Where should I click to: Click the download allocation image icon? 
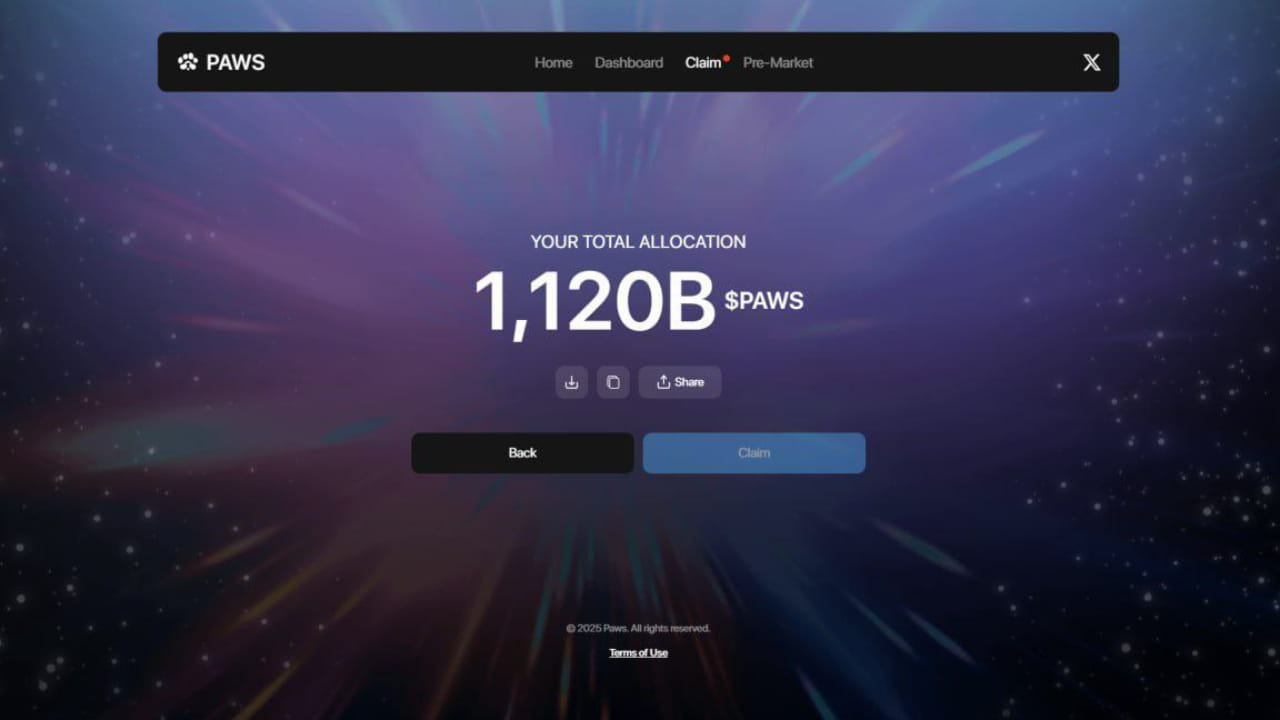pos(571,382)
